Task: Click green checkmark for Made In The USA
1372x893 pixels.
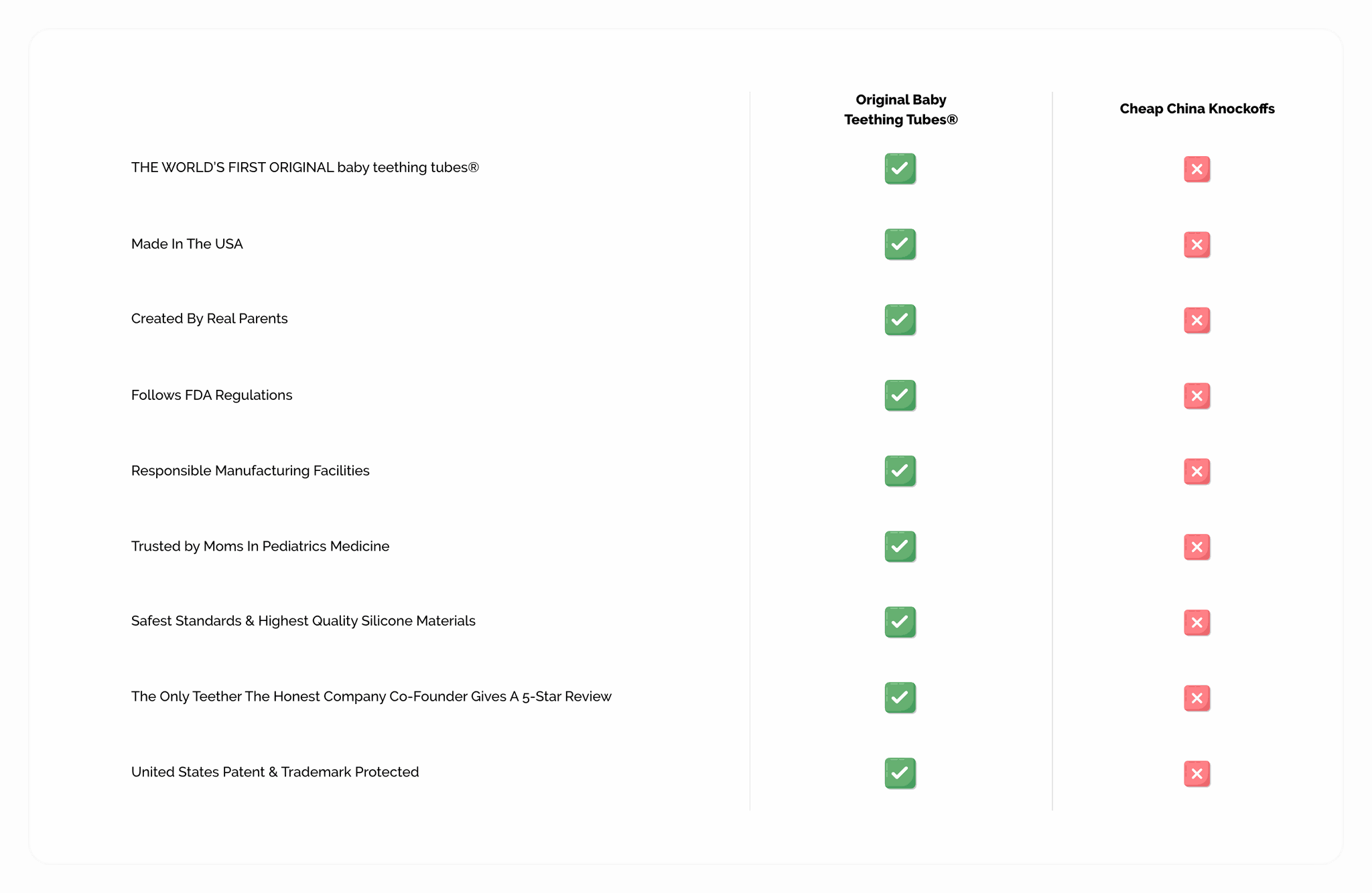Action: click(x=900, y=245)
